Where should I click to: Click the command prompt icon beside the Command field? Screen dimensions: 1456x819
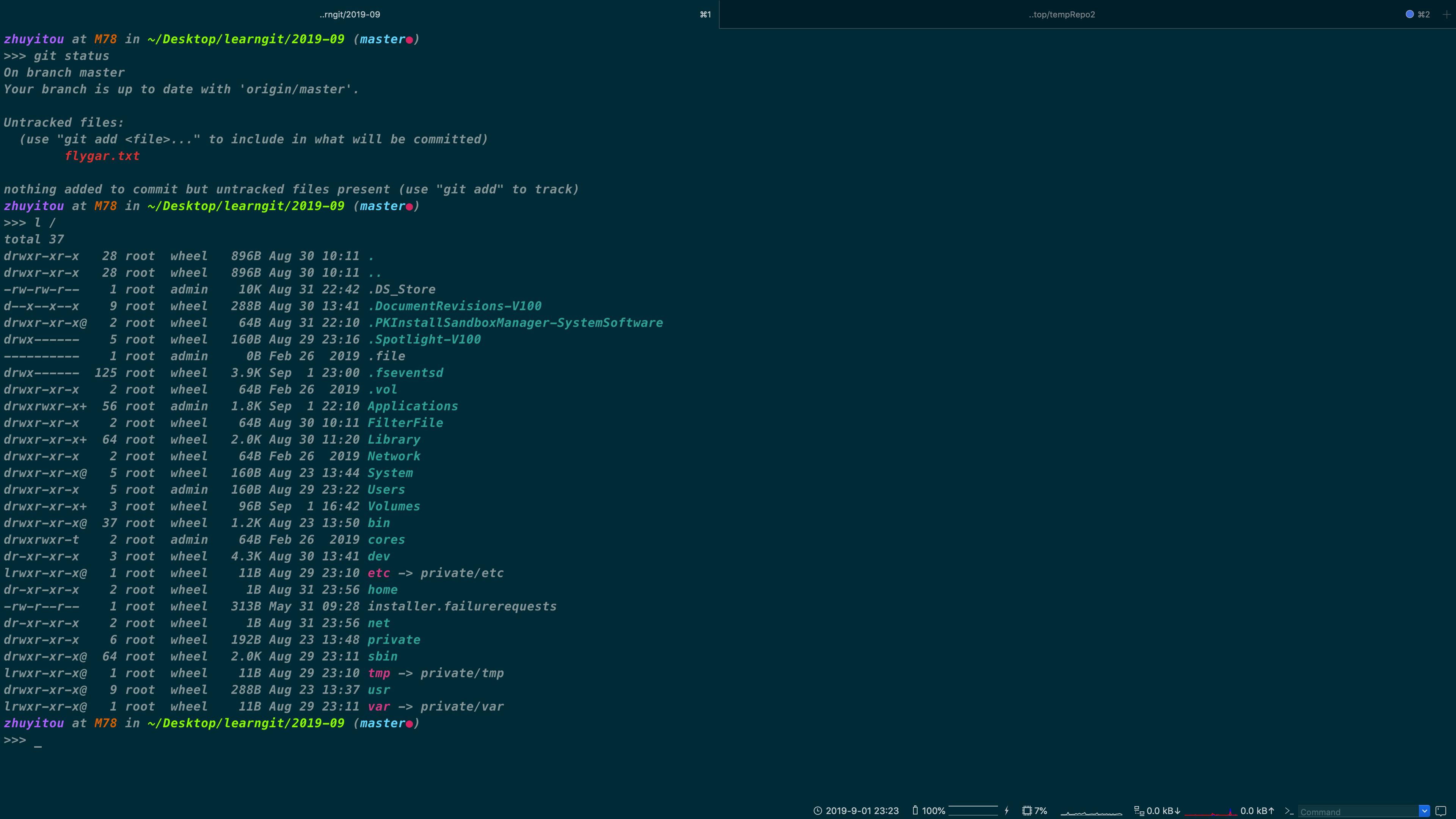click(x=1289, y=811)
